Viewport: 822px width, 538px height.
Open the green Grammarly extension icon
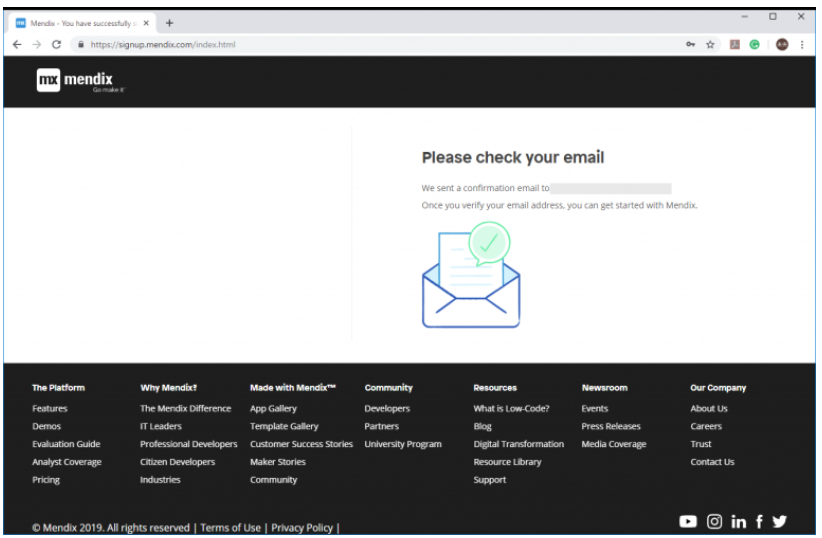pyautogui.click(x=754, y=45)
